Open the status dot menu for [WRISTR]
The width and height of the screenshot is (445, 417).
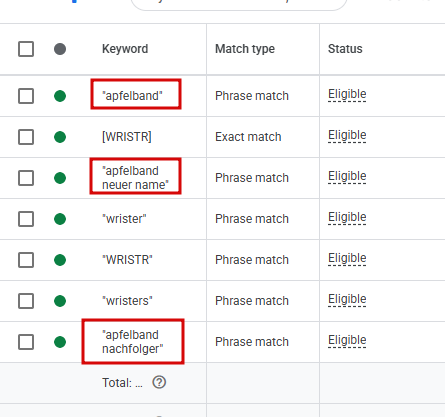coord(60,137)
